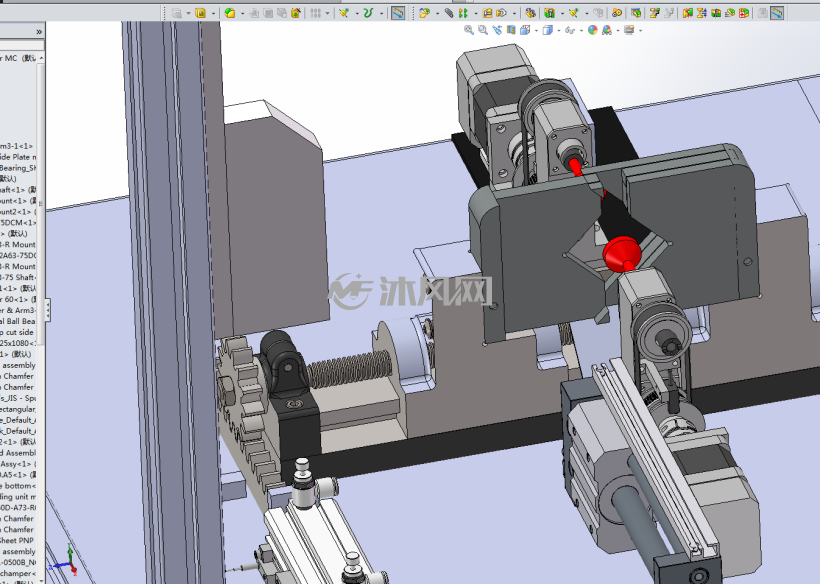
Task: Click the paperclip icon in the top toolbar
Action: point(449,13)
